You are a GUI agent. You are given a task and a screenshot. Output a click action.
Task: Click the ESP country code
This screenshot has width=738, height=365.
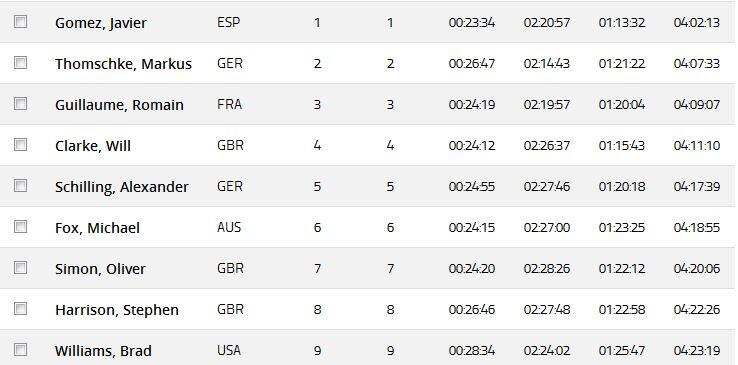point(229,23)
